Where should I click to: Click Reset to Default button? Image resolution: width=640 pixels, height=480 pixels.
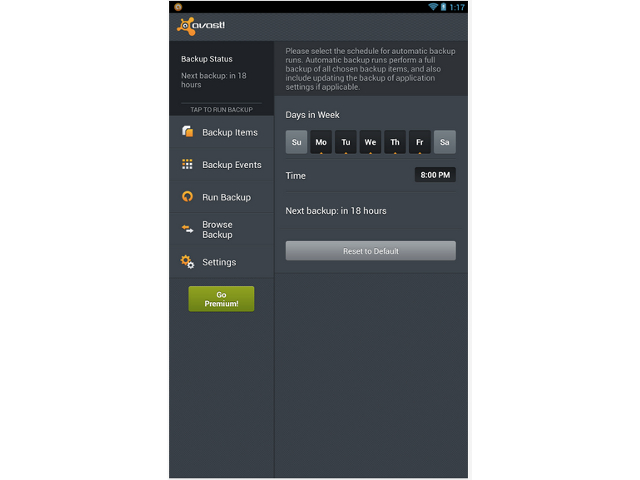point(371,251)
